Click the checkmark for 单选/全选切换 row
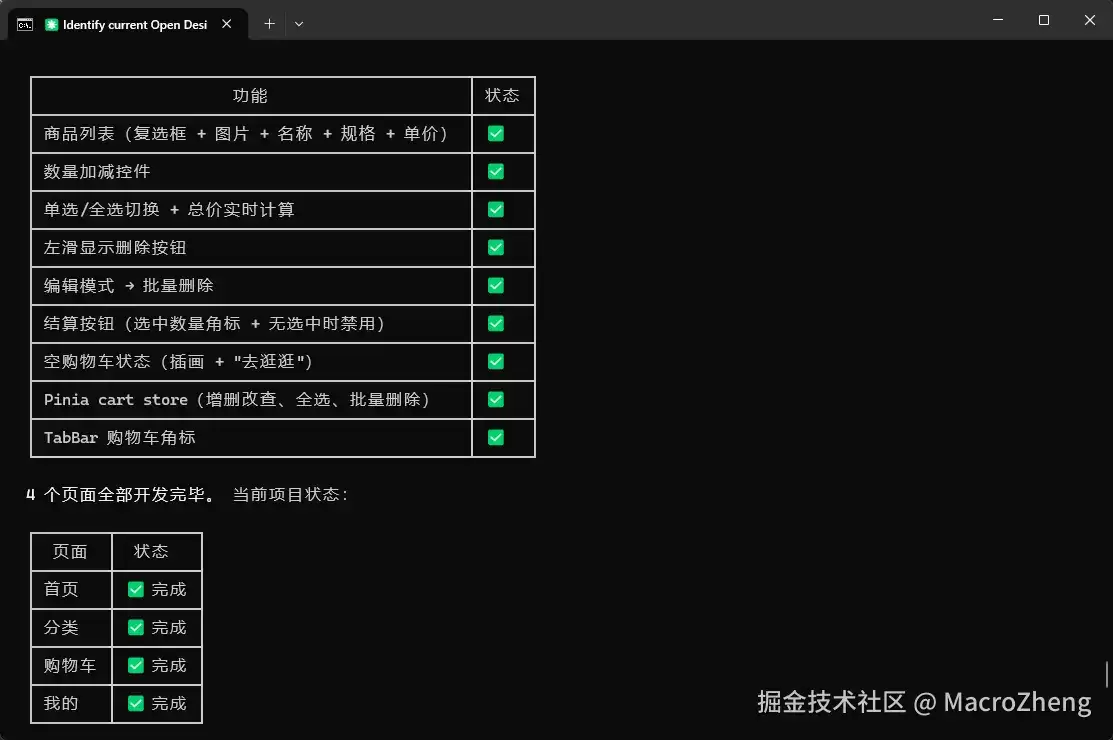The width and height of the screenshot is (1113, 740). (495, 209)
